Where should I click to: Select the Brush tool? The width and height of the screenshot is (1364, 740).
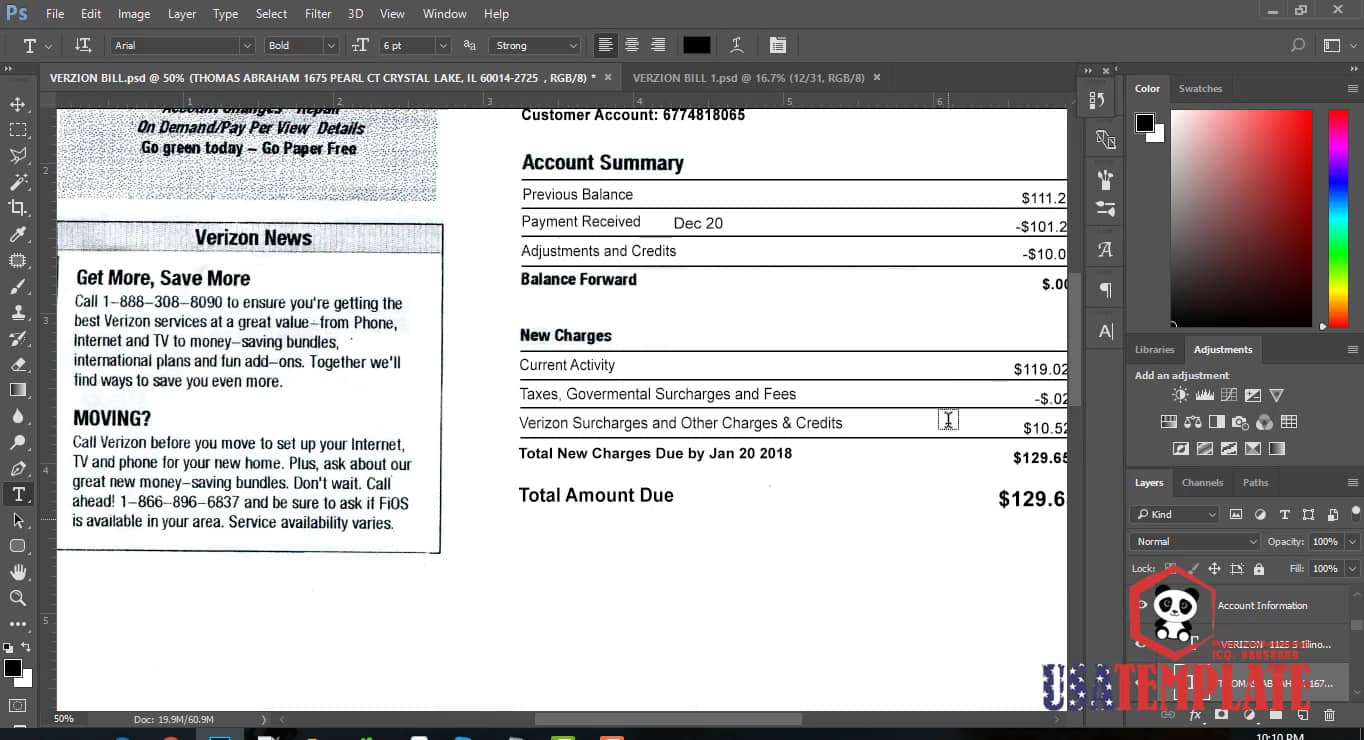point(18,286)
